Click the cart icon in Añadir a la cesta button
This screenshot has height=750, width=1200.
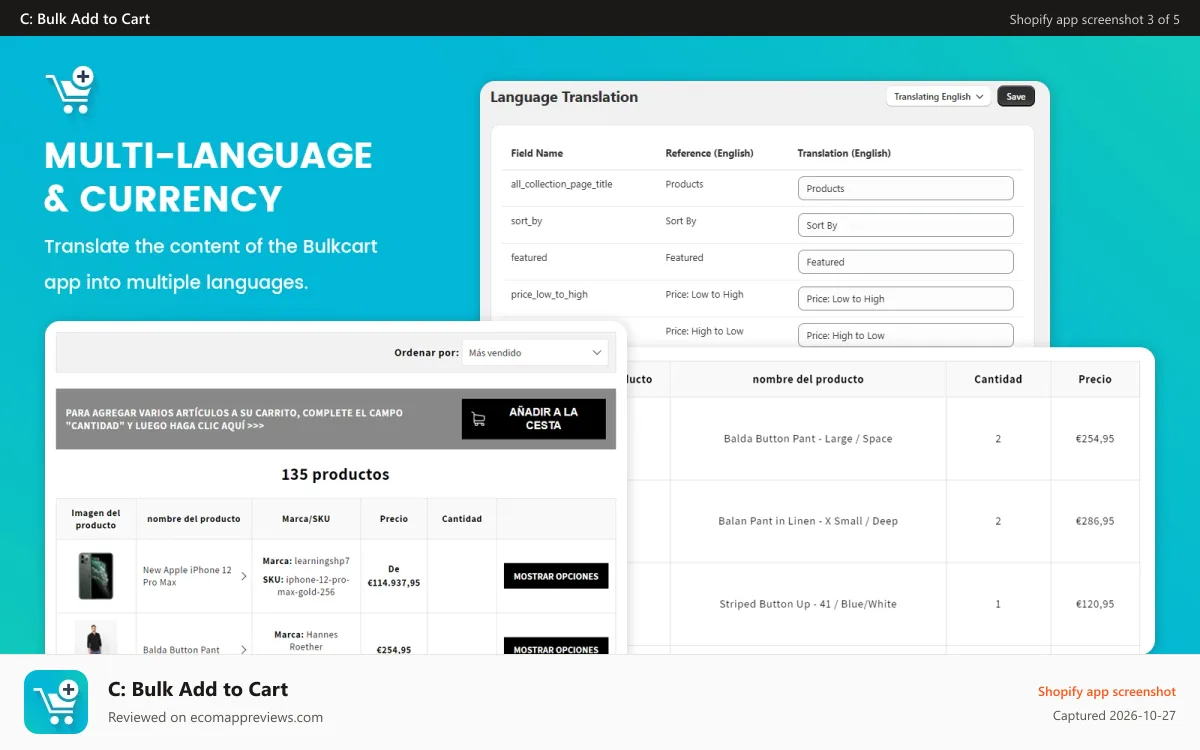click(x=478, y=419)
